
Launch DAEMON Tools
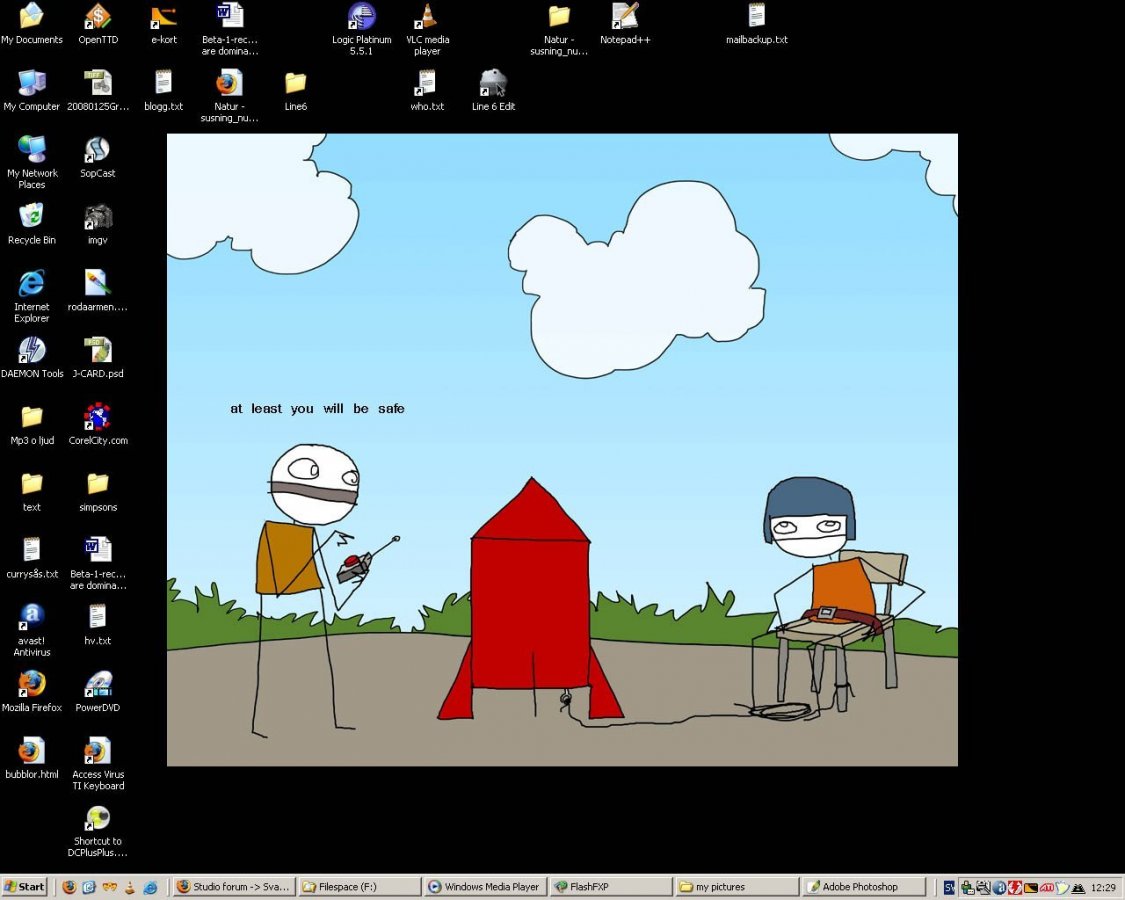tap(32, 352)
